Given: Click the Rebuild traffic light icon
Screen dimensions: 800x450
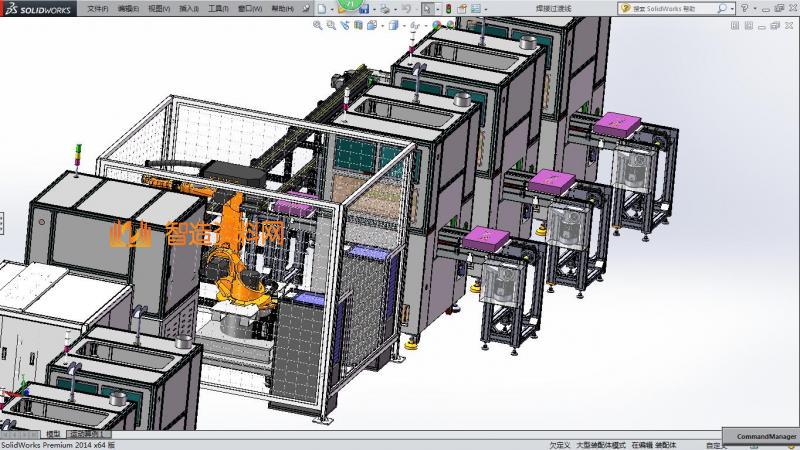Looking at the screenshot, I should (x=449, y=8).
